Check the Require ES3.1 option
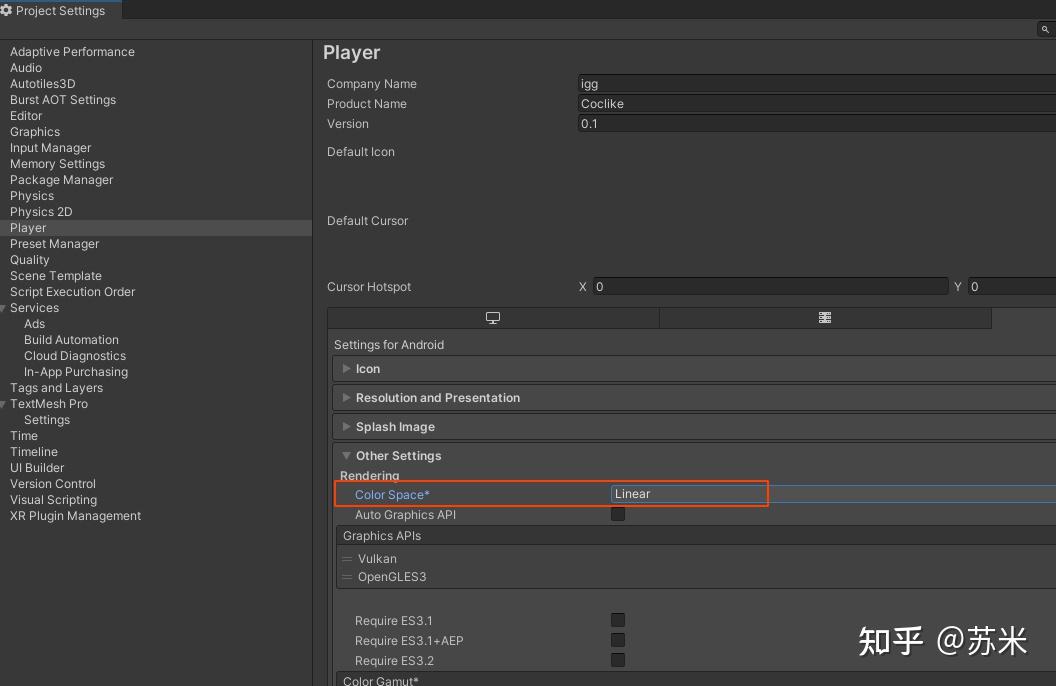 click(618, 620)
